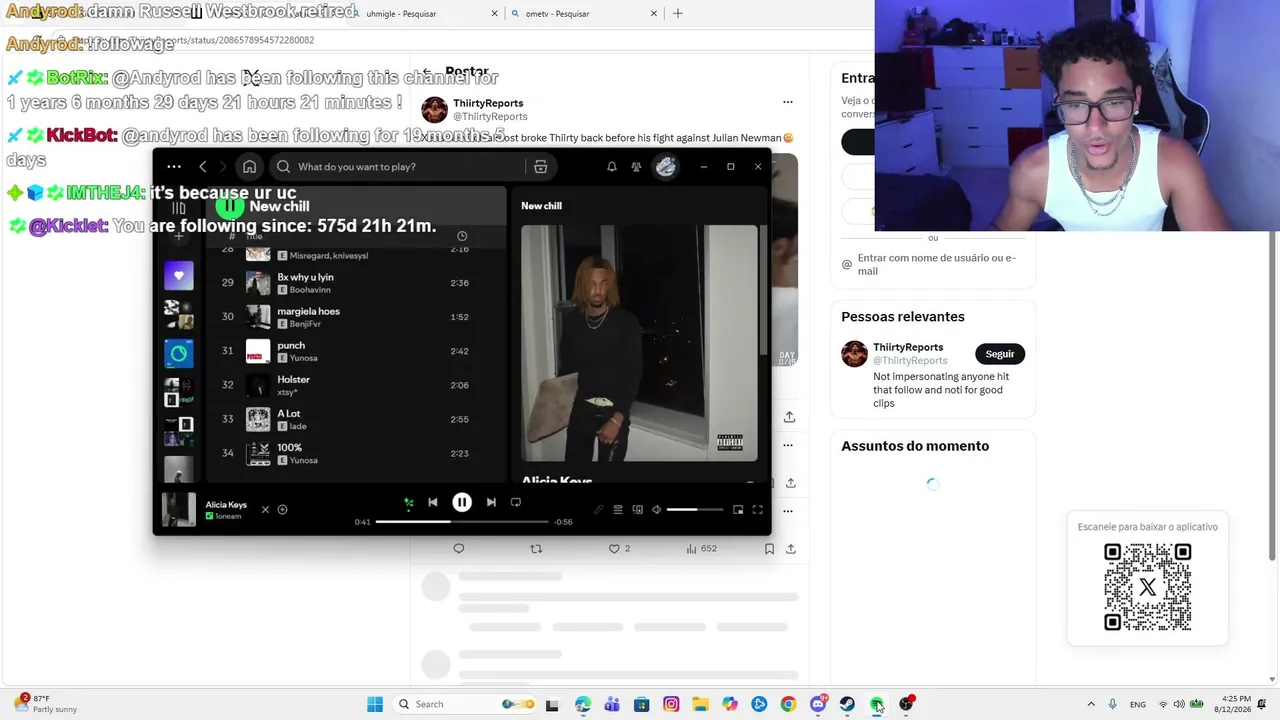The height and width of the screenshot is (720, 1280).
Task: Bookmark the X post
Action: pyautogui.click(x=768, y=549)
